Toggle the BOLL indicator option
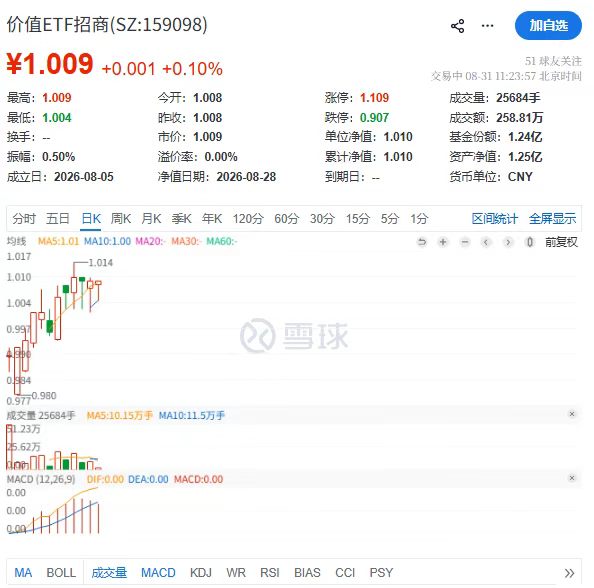Image resolution: width=594 pixels, height=588 pixels. [61, 572]
